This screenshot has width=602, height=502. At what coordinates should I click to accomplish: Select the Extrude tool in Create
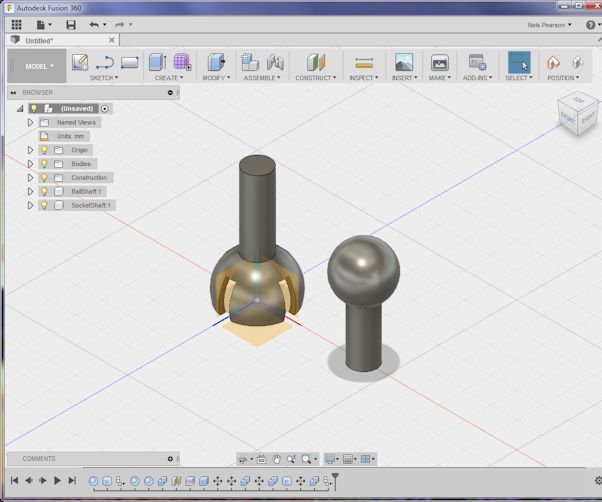[157, 62]
